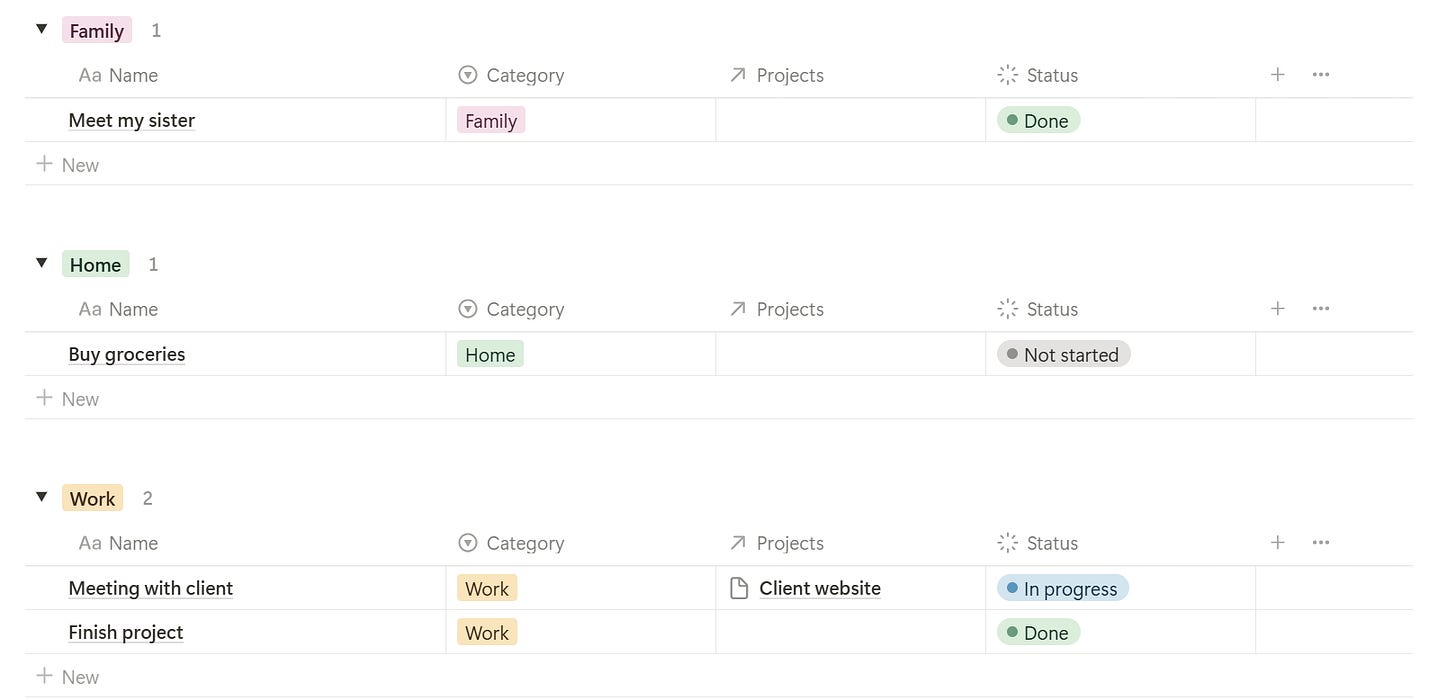The height and width of the screenshot is (700, 1456).
Task: Collapse the Work group
Action: click(41, 497)
